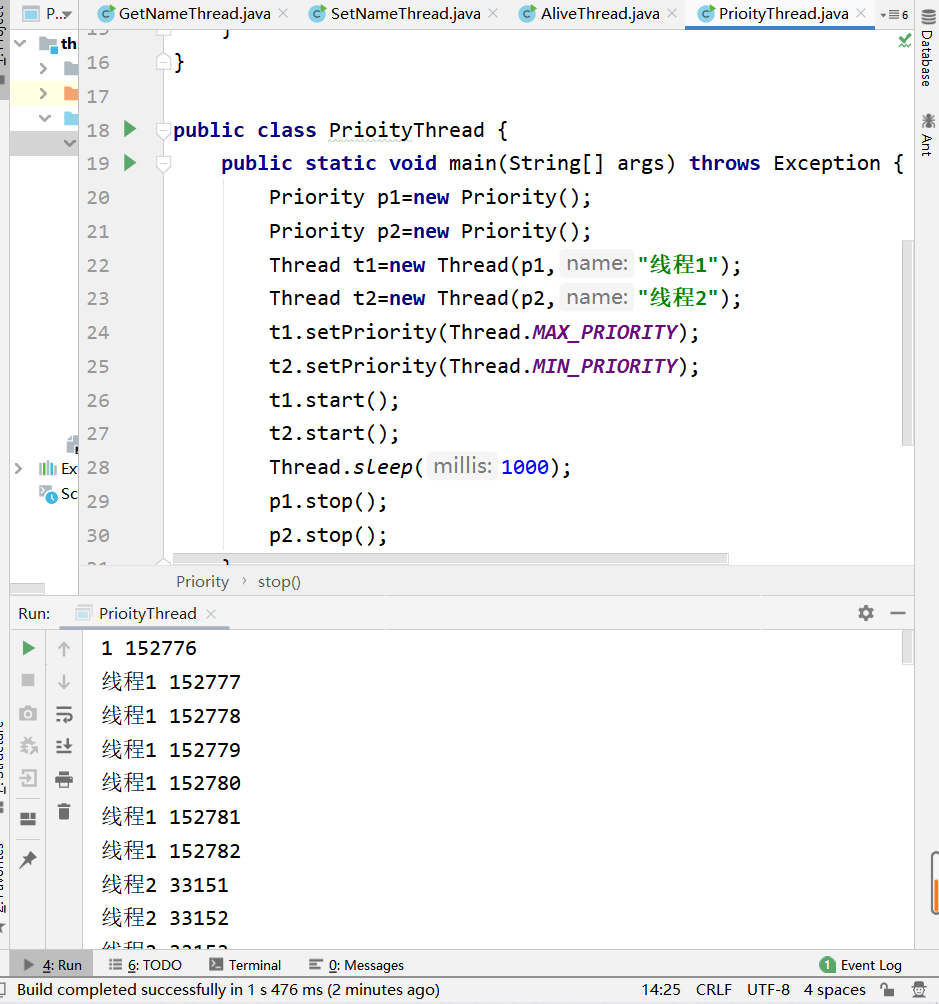939x1004 pixels.
Task: Expand the orange folder node
Action: point(43,93)
